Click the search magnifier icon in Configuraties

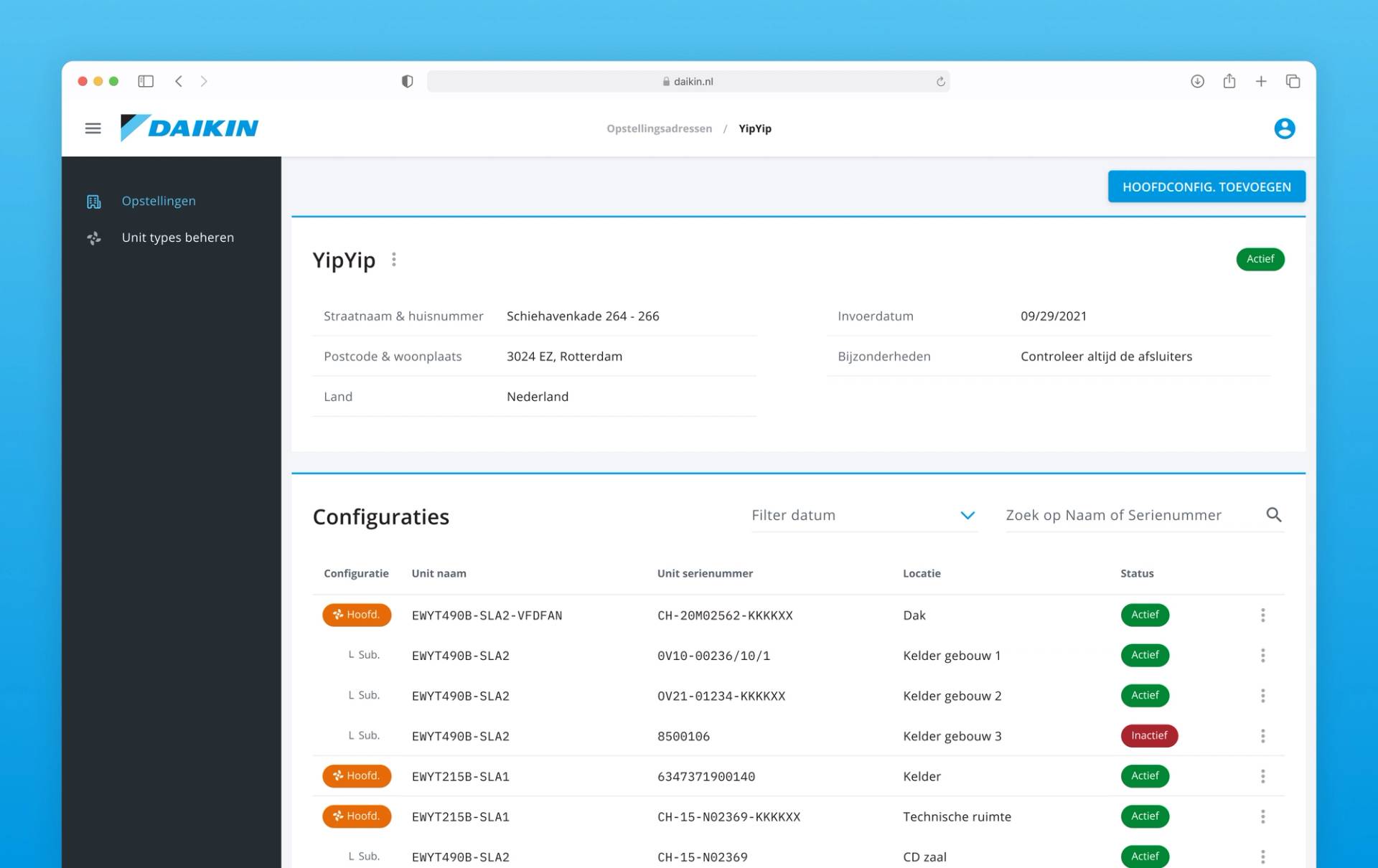coord(1273,515)
